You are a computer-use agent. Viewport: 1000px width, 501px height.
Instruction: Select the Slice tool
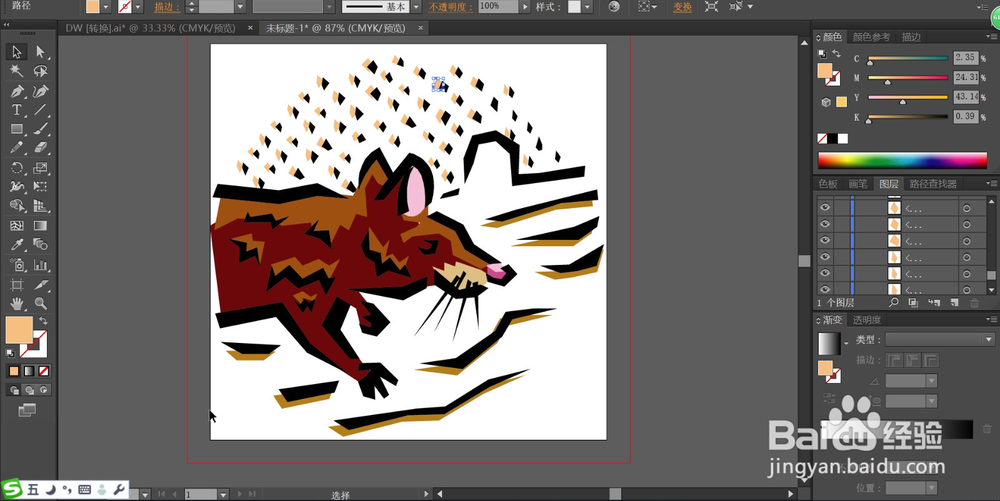(x=41, y=284)
